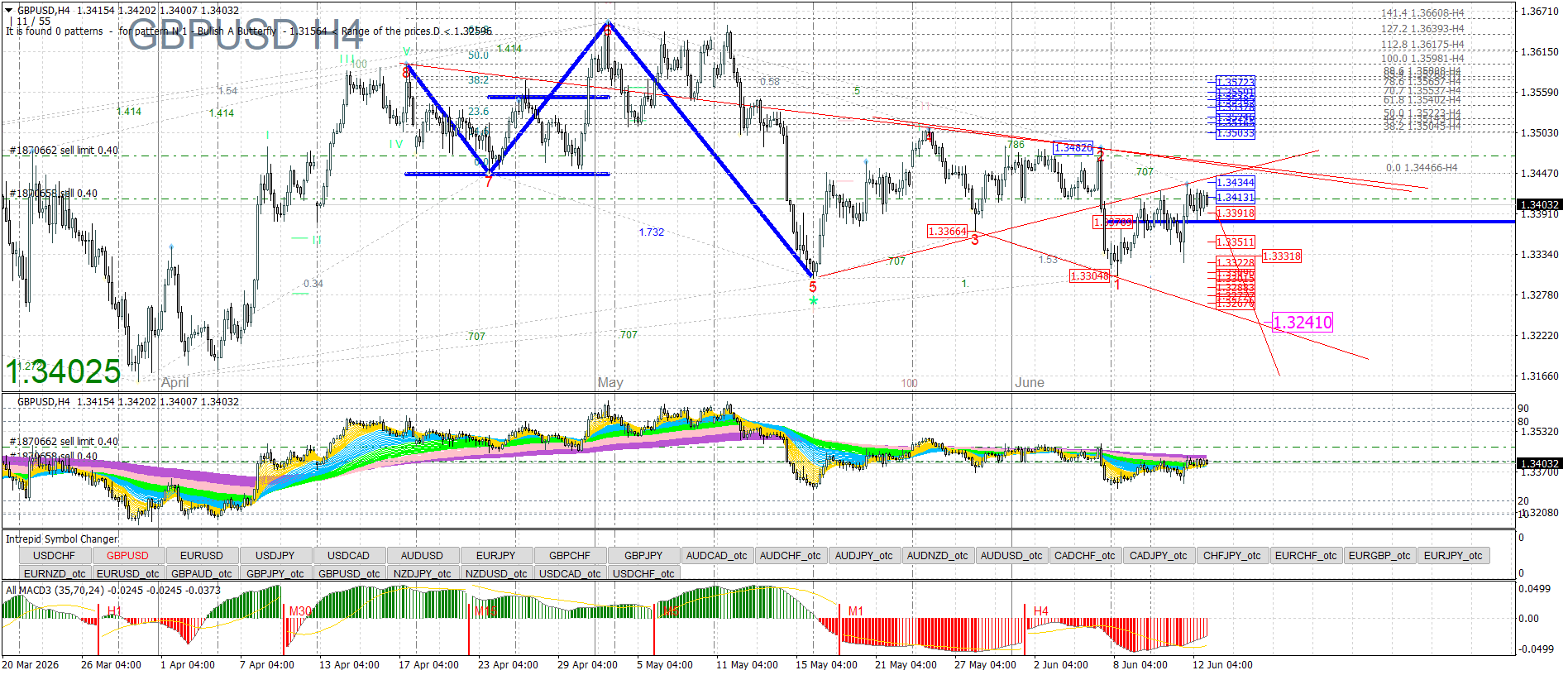Image resolution: width=1568 pixels, height=675 pixels.
Task: Pick the EURJPY symbol button
Action: point(496,556)
